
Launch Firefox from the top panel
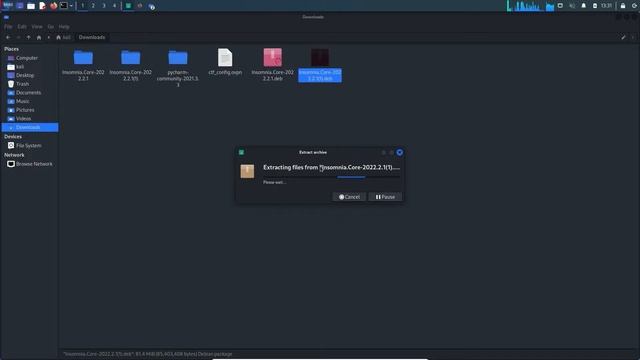[53, 6]
